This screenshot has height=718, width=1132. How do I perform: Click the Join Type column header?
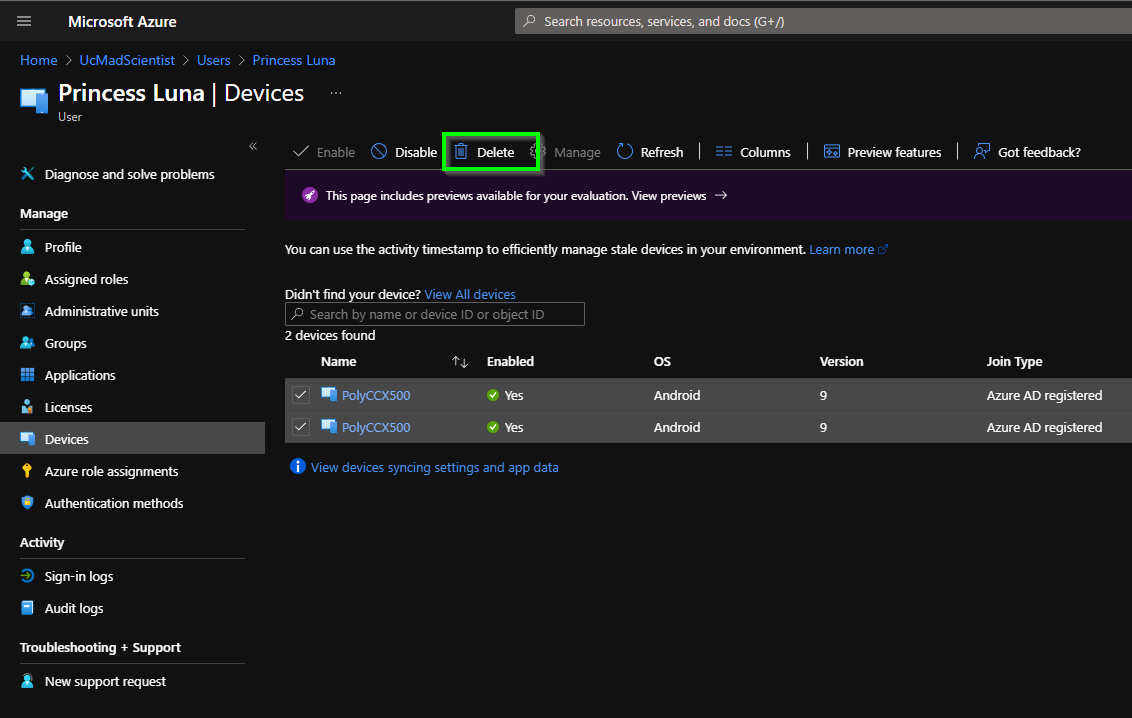point(1014,361)
